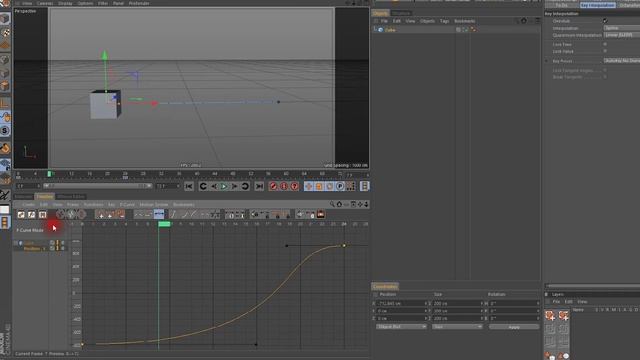Open the Interpolation Spline dropdown
This screenshot has height=360, width=640.
[622, 28]
